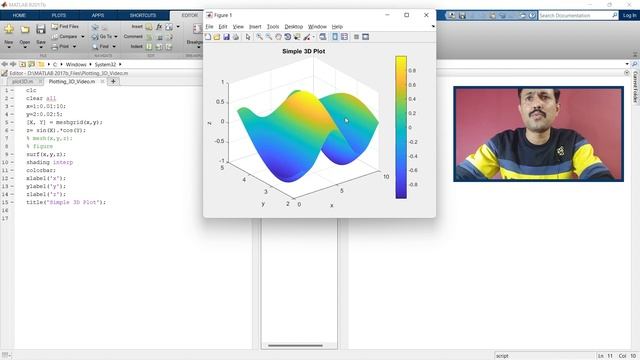Click New Figure icon in figure toolbar

pyautogui.click(x=208, y=37)
